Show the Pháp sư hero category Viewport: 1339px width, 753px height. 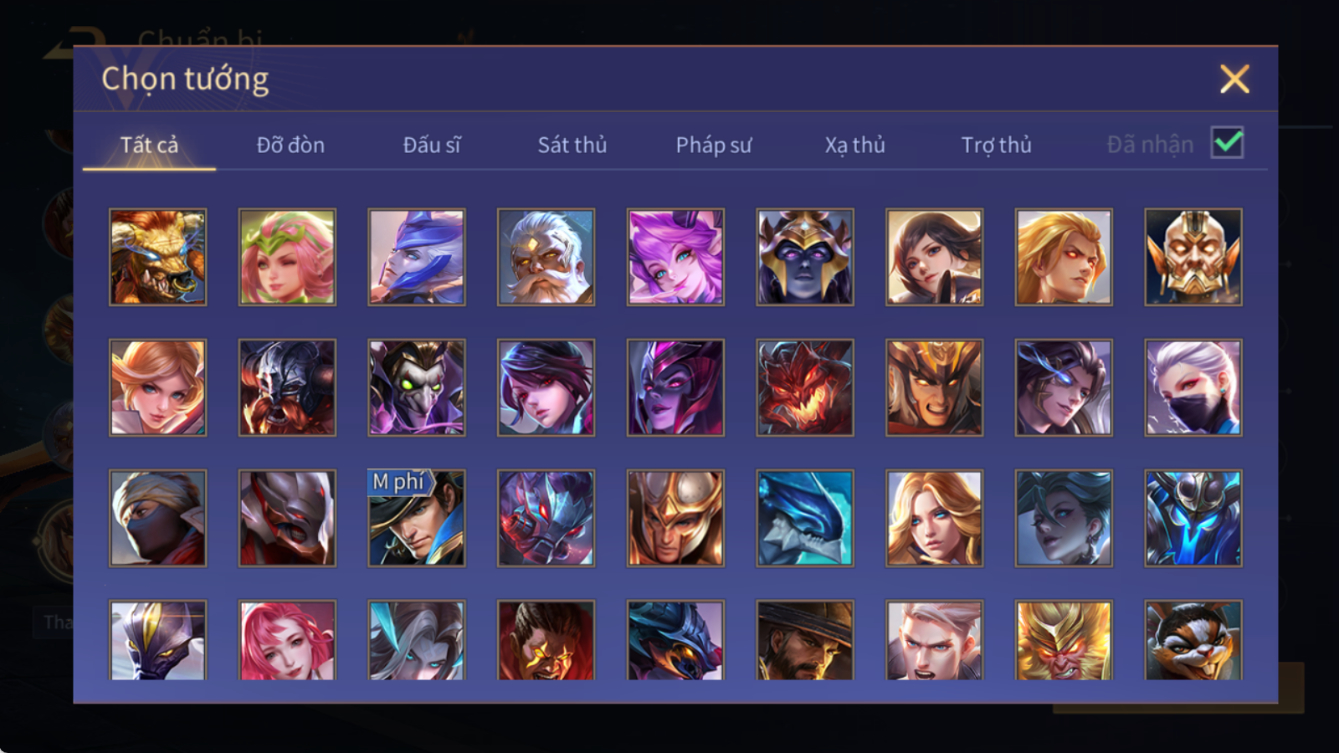coord(713,145)
